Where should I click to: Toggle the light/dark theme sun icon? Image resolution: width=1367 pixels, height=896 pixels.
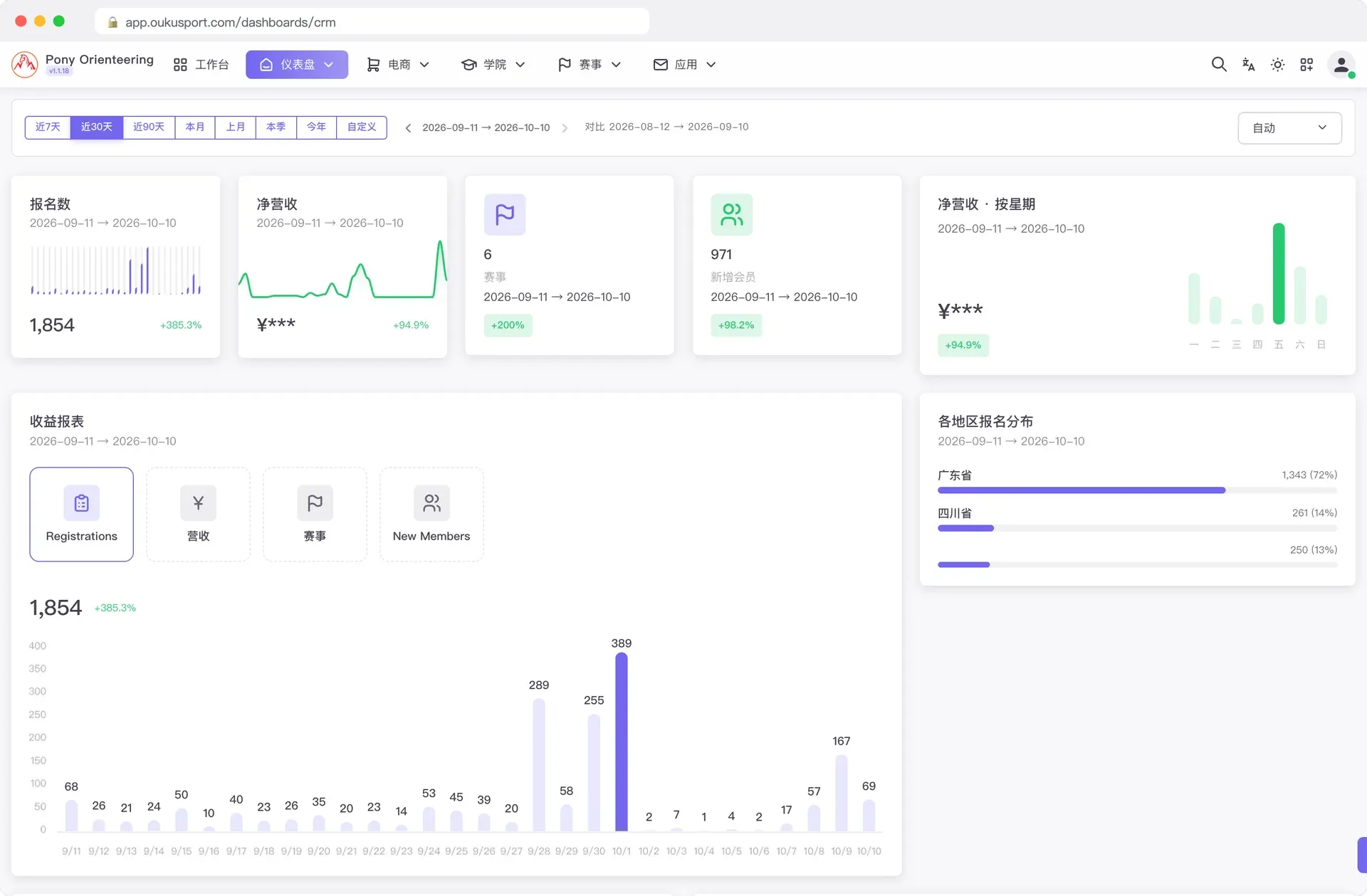coord(1277,65)
